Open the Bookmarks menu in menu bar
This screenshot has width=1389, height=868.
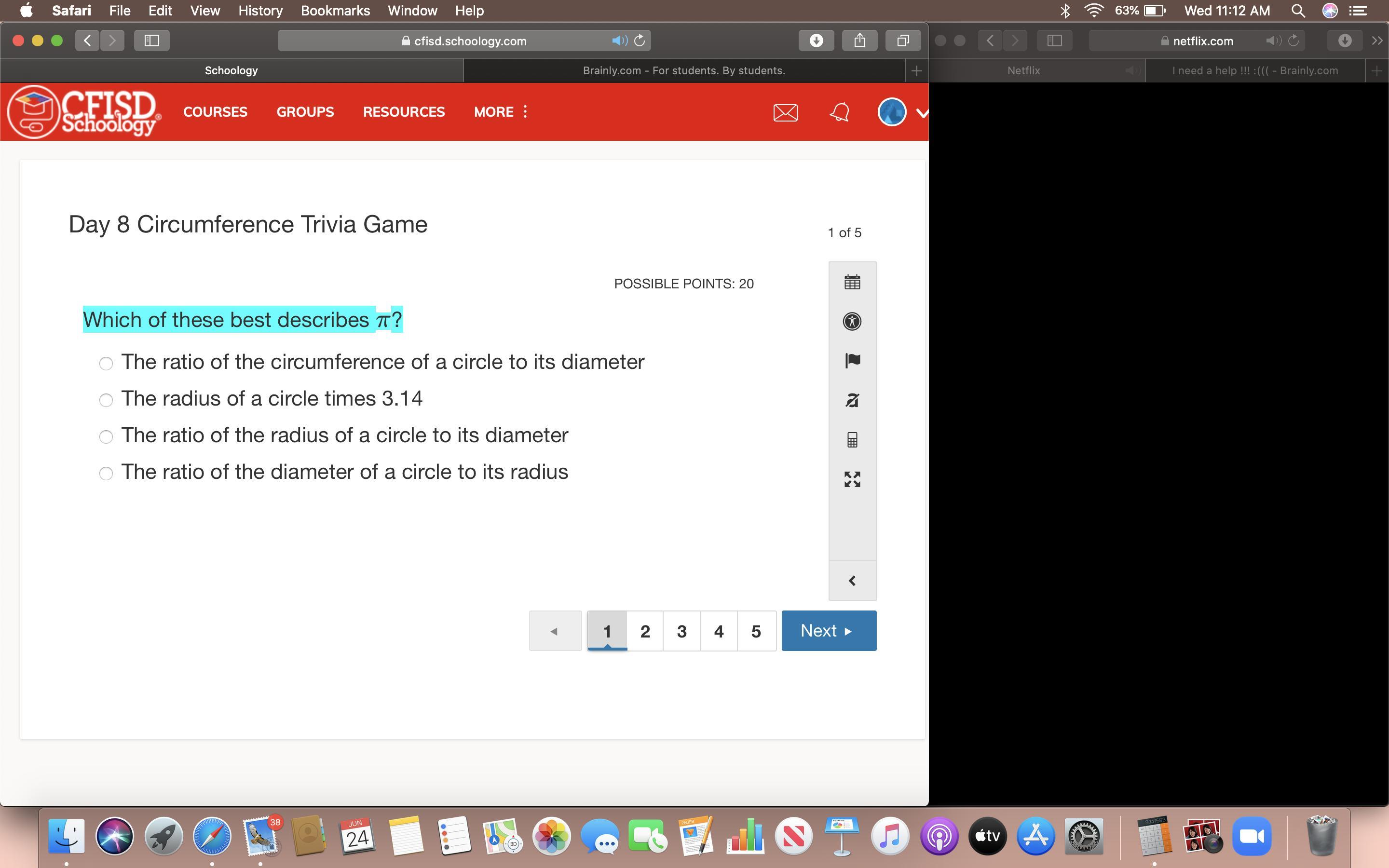click(x=335, y=10)
